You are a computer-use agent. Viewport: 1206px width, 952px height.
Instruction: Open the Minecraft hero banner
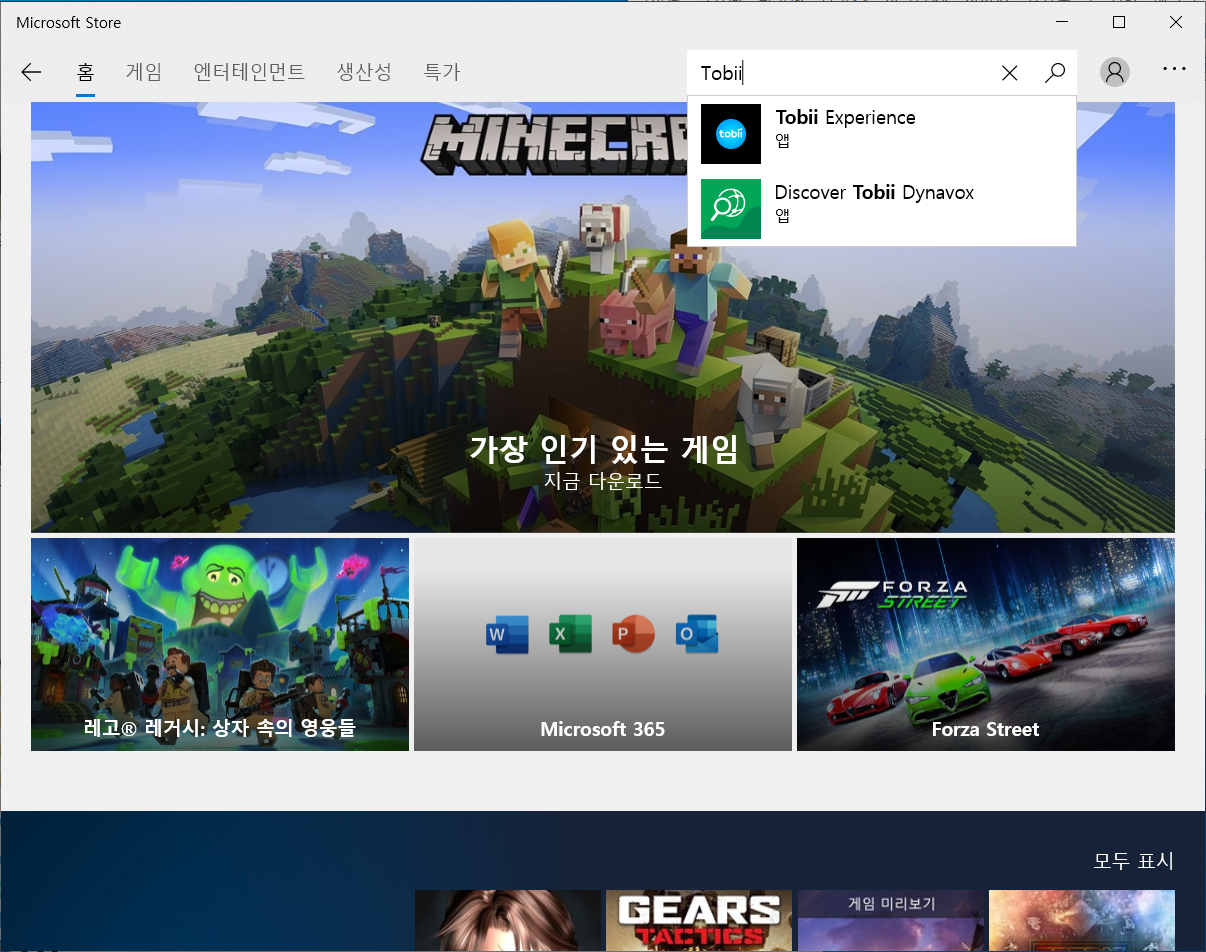603,317
